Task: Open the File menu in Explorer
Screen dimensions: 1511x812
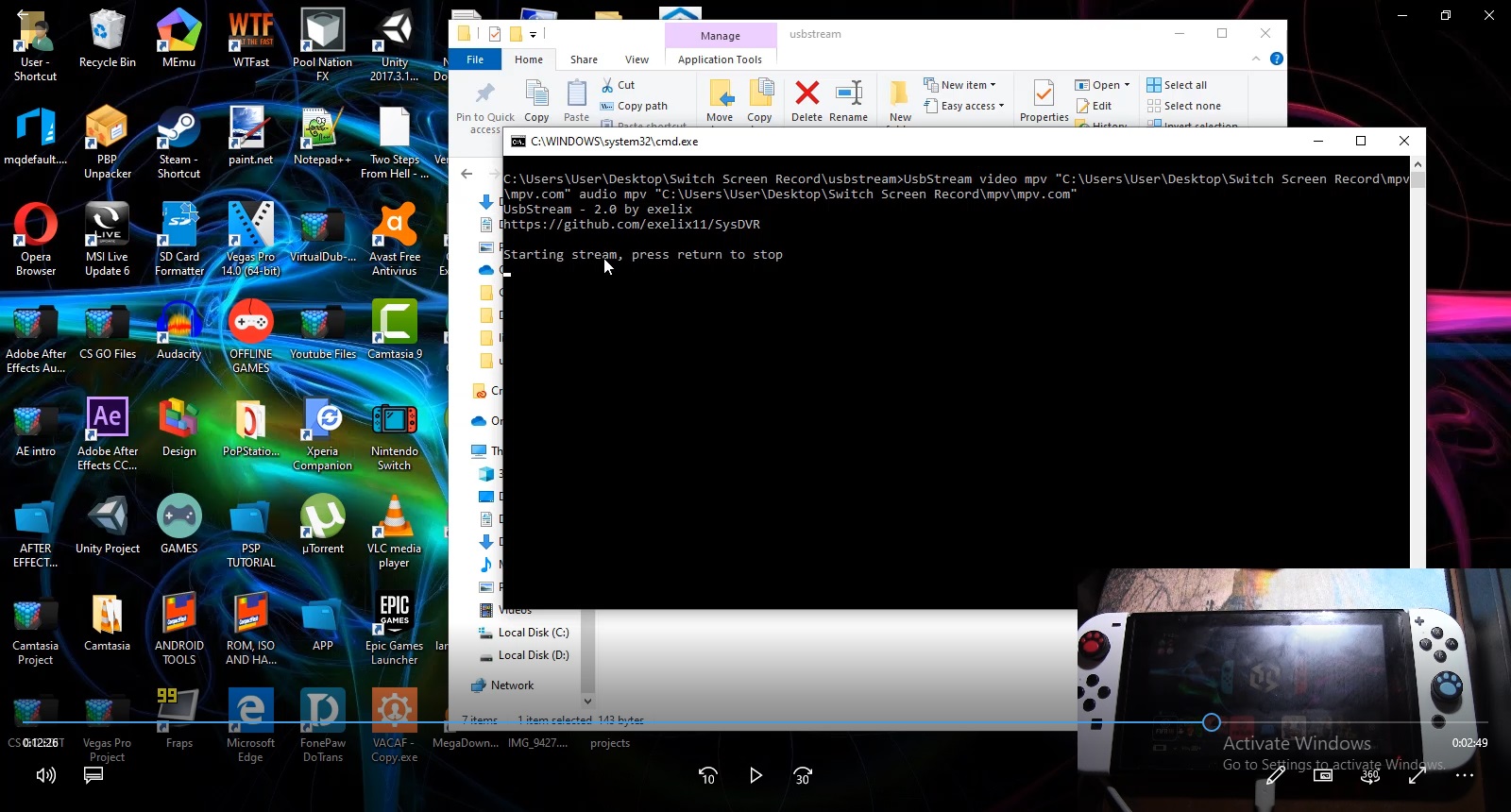Action: pyautogui.click(x=475, y=59)
